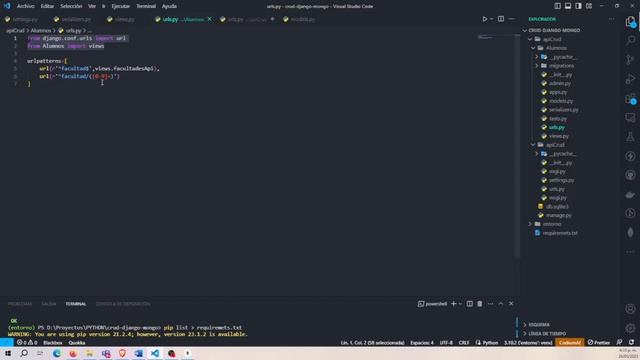Open the CONSOLA DE DEPURACIÓN tab
Image resolution: width=640 pixels, height=360 pixels.
point(123,304)
